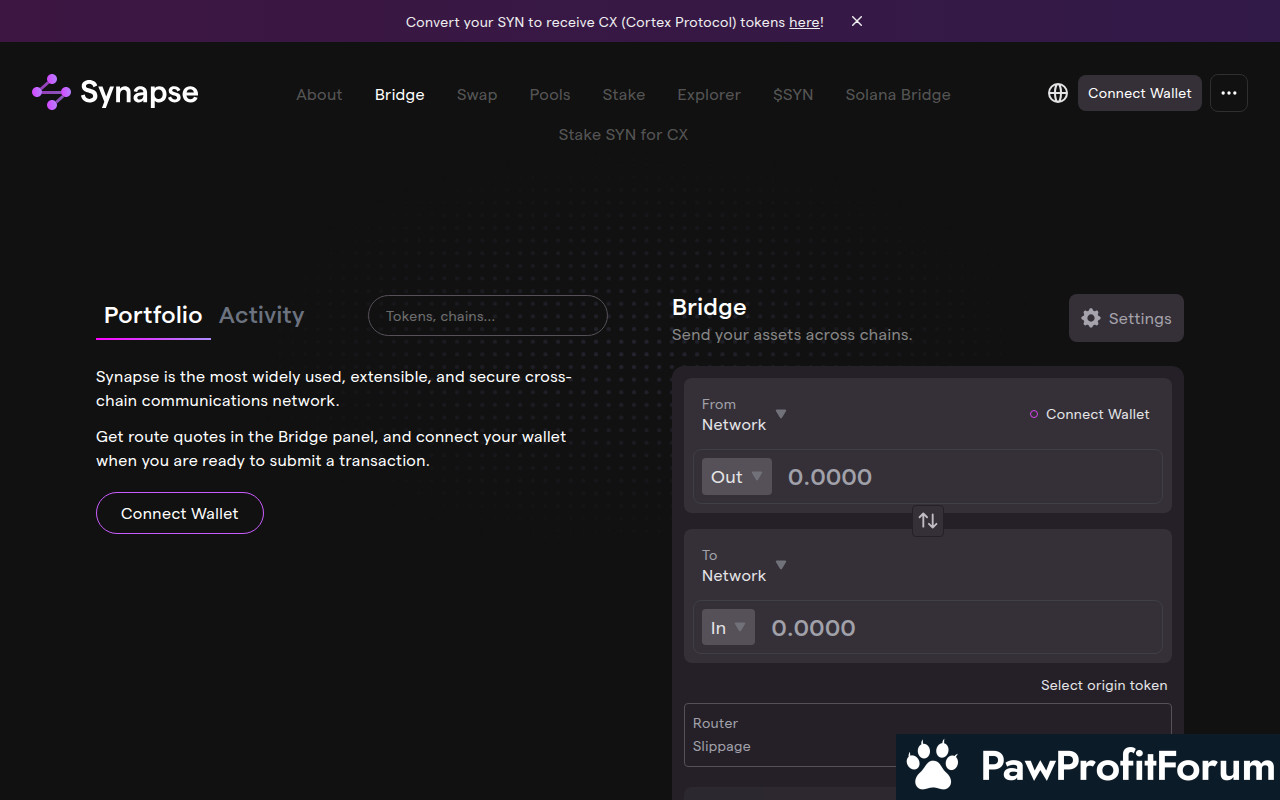1280x800 pixels.
Task: Click the To amount output field
Action: pyautogui.click(x=960, y=628)
